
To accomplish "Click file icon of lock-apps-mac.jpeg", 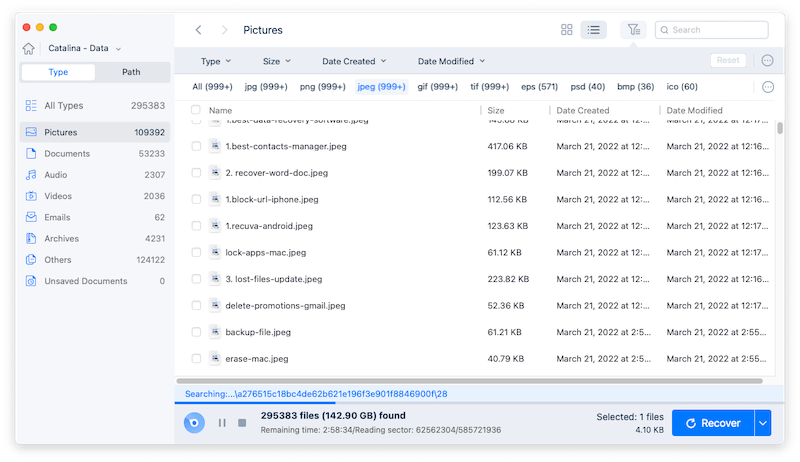I will pyautogui.click(x=215, y=252).
